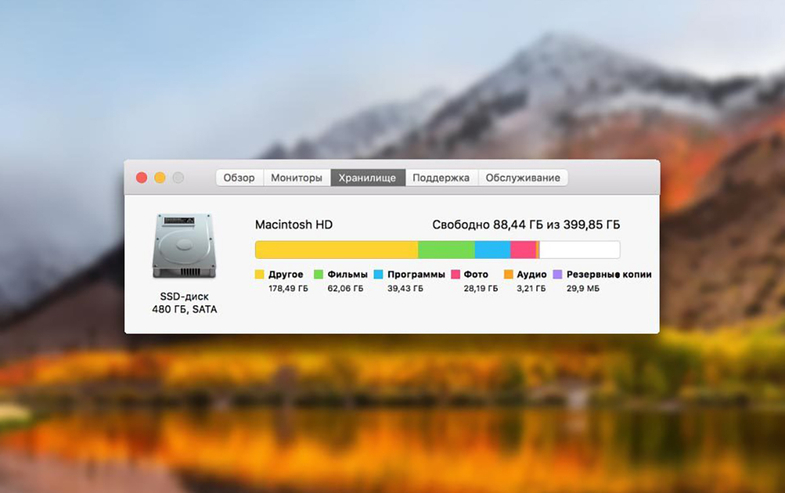Click the yellow segment of the storage bar
Image resolution: width=785 pixels, height=493 pixels.
click(x=336, y=250)
